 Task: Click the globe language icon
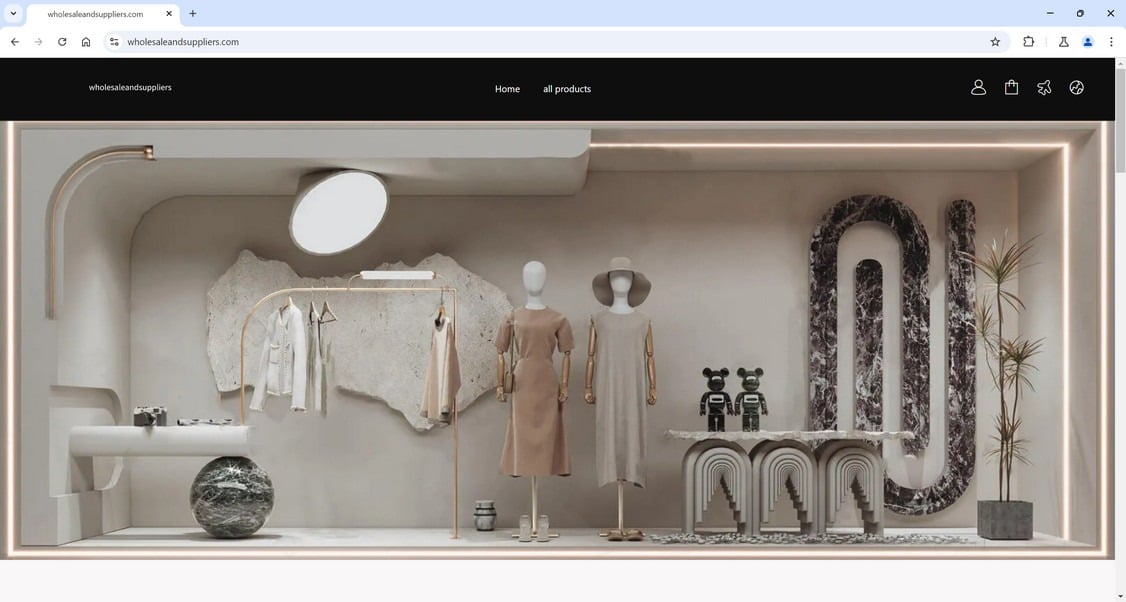point(1076,88)
